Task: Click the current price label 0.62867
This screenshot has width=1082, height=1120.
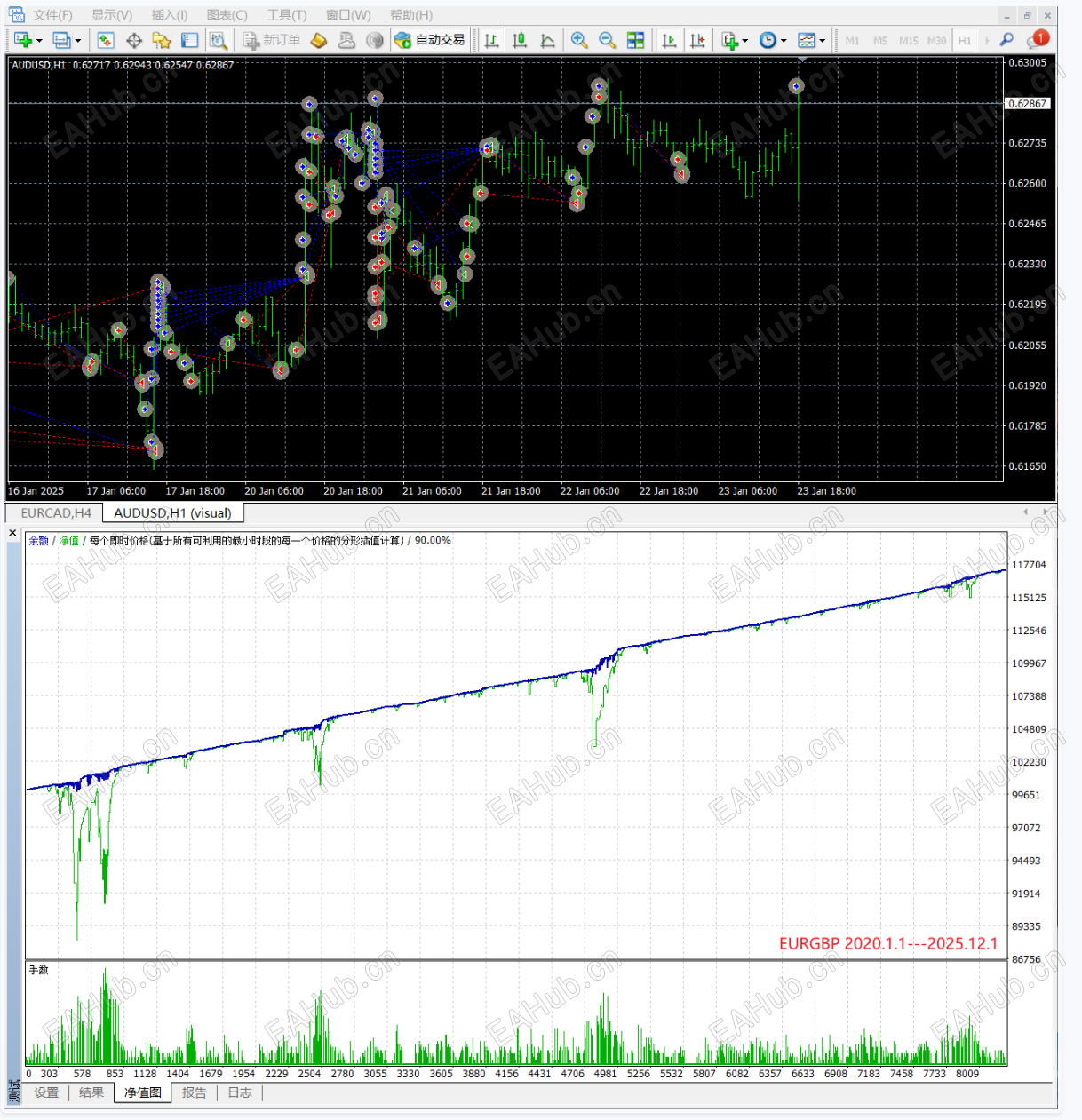Action: 1027,104
